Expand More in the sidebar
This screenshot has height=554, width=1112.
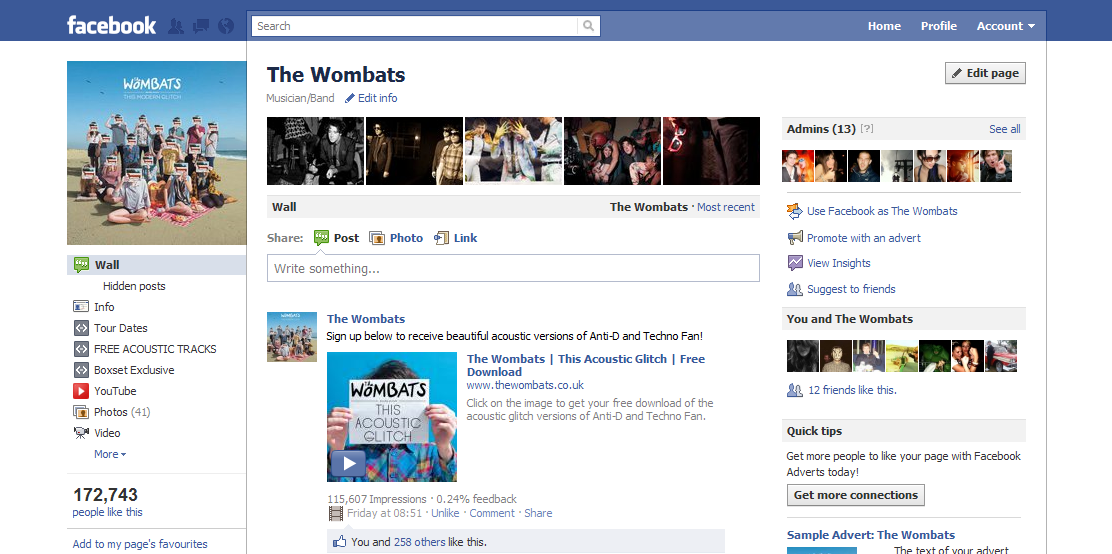tap(110, 454)
